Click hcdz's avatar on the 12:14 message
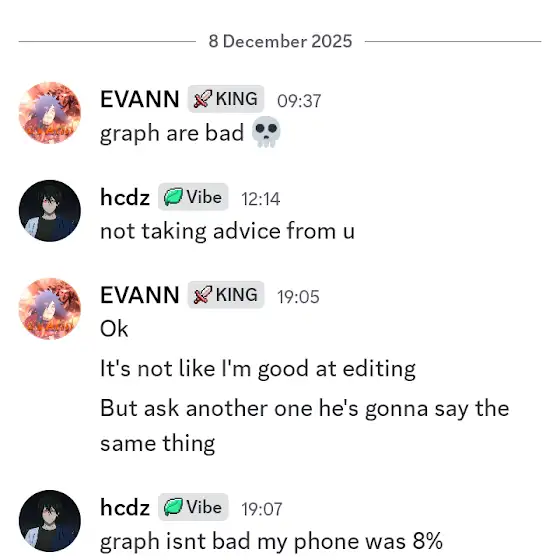The width and height of the screenshot is (560, 560). click(50, 211)
